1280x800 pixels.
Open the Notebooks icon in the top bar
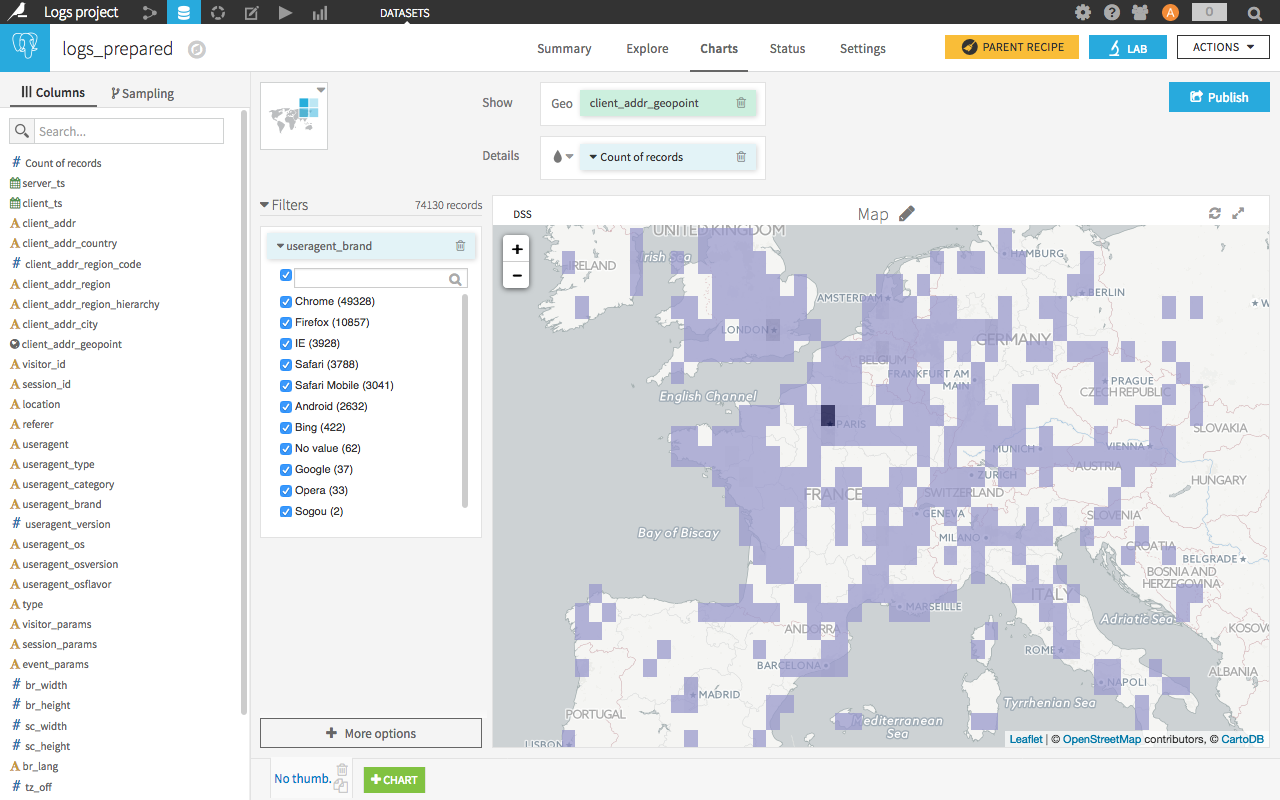[251, 12]
